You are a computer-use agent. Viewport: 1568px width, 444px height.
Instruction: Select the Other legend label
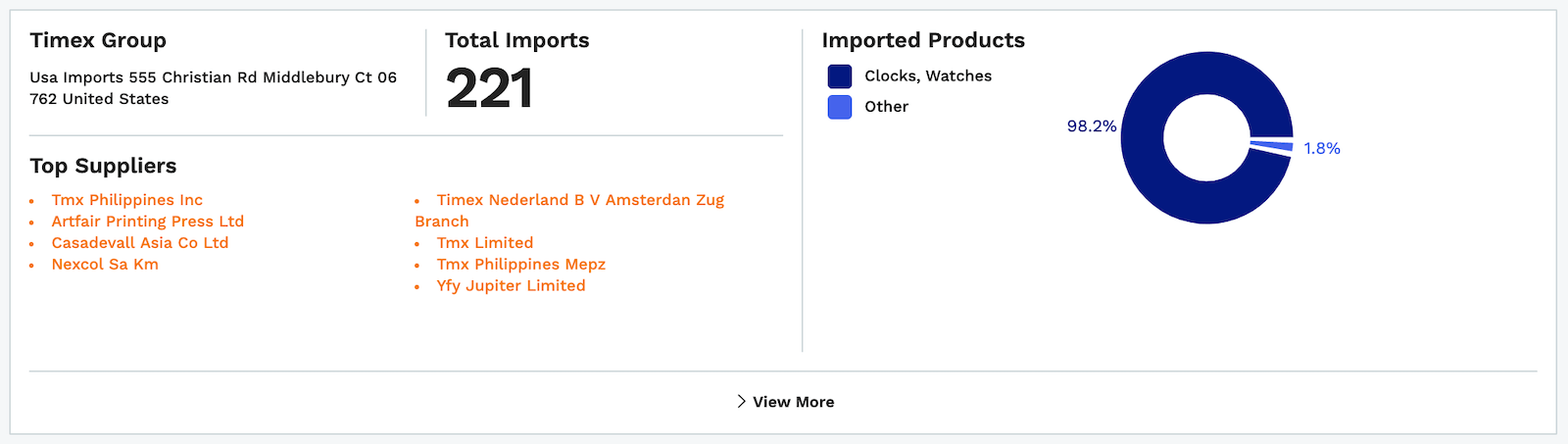(886, 107)
